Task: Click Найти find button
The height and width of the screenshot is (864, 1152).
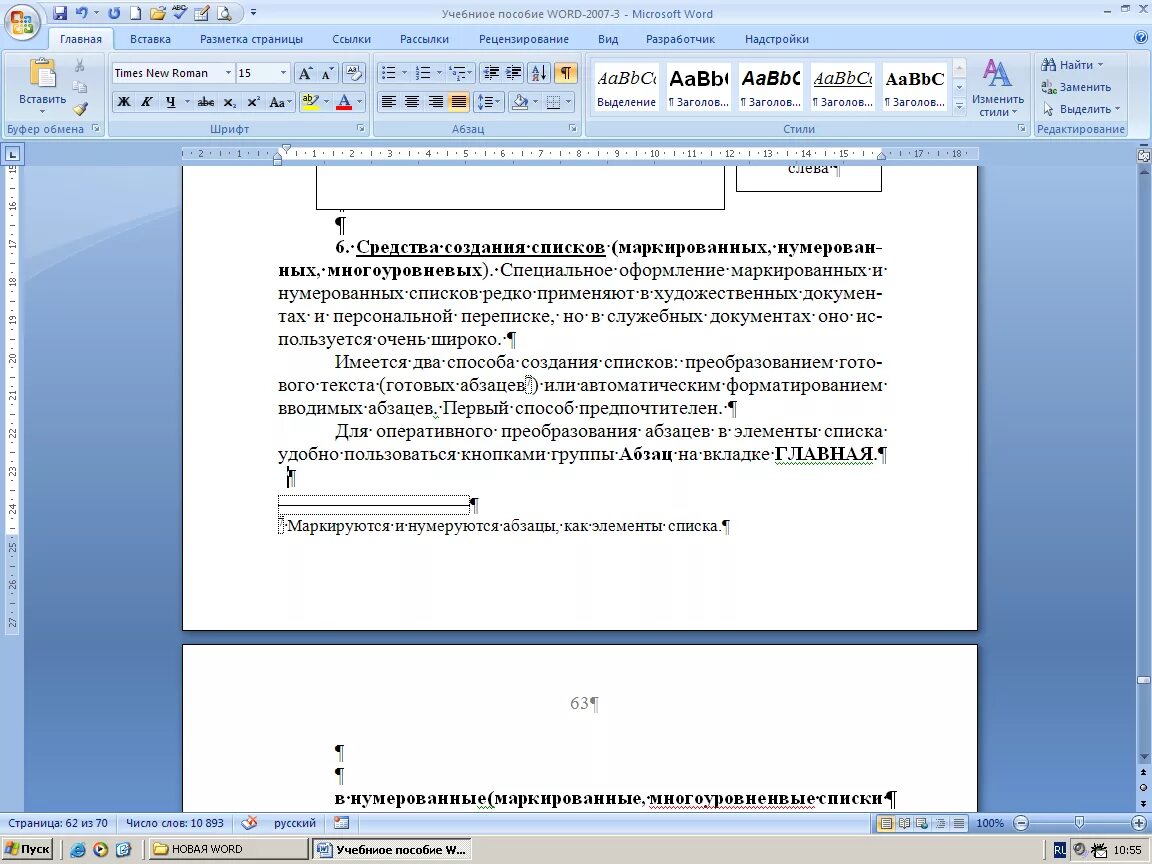Action: (1072, 65)
